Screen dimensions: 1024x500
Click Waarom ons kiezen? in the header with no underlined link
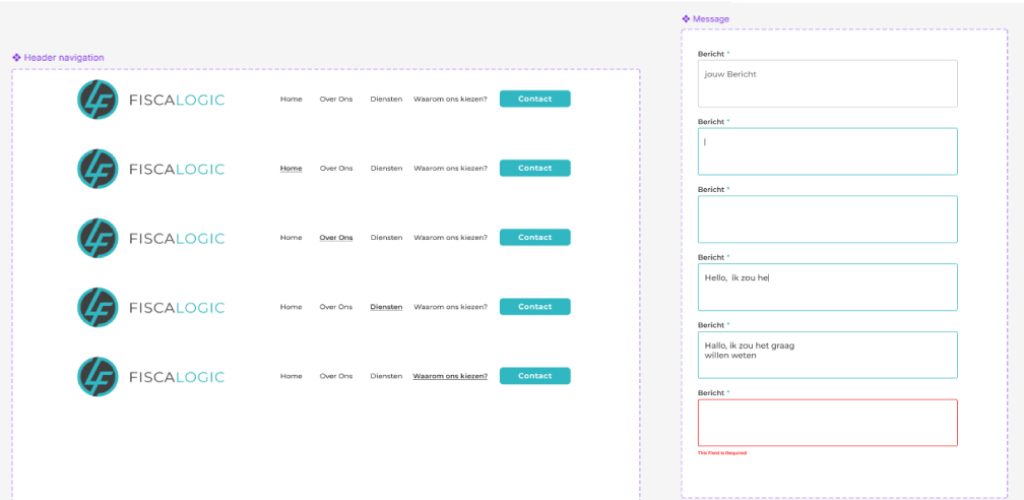point(450,99)
